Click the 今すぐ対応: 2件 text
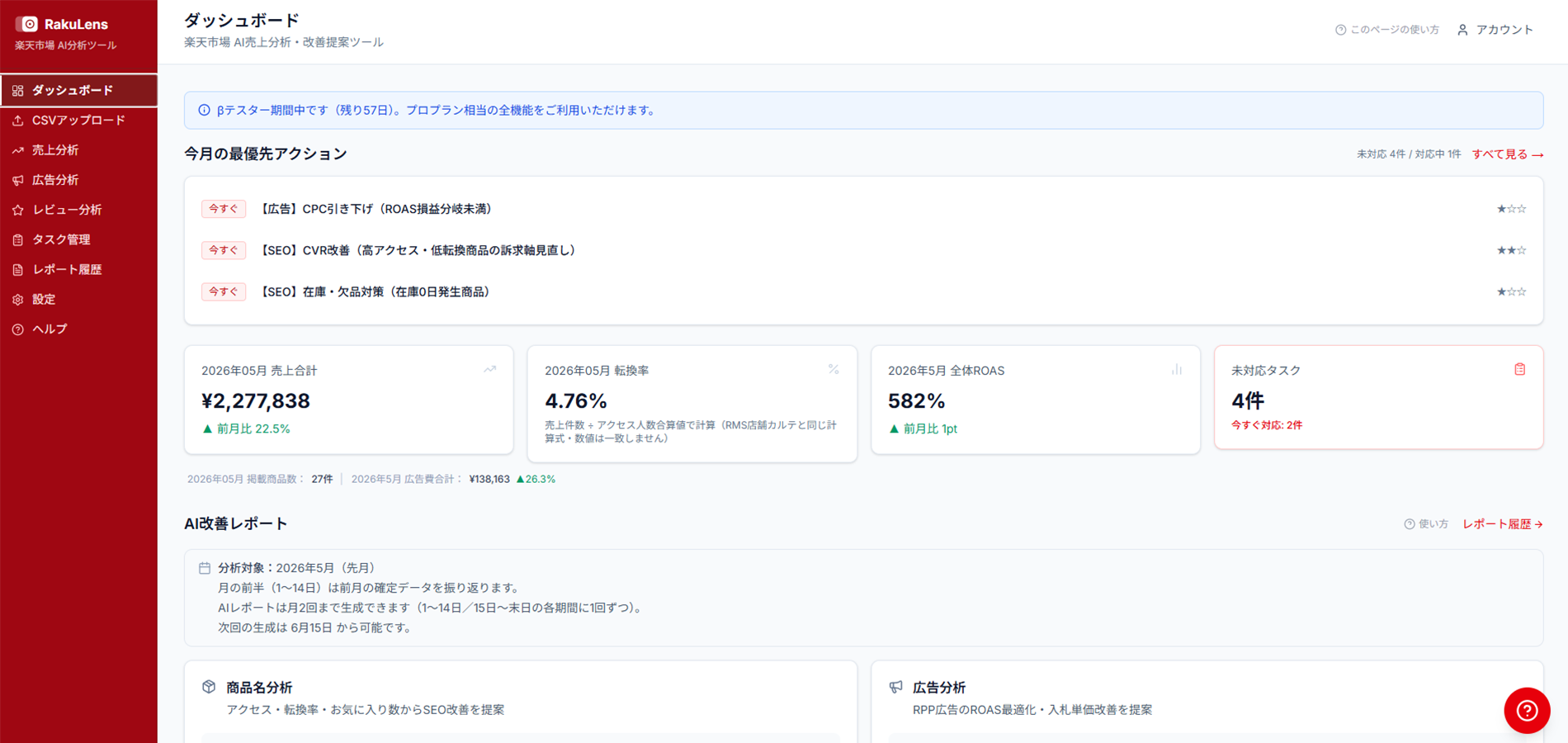The width and height of the screenshot is (1568, 743). pos(1267,425)
